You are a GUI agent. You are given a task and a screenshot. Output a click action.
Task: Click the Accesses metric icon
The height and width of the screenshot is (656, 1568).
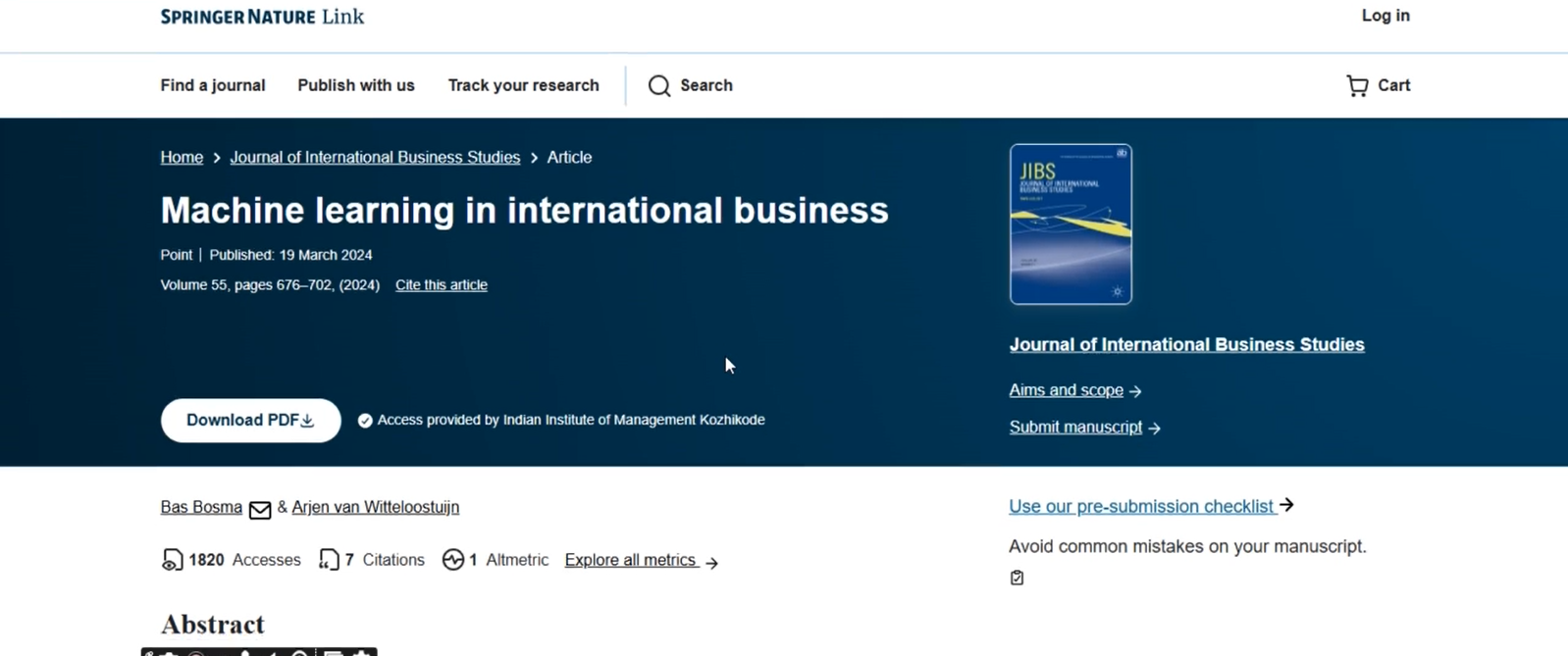172,560
